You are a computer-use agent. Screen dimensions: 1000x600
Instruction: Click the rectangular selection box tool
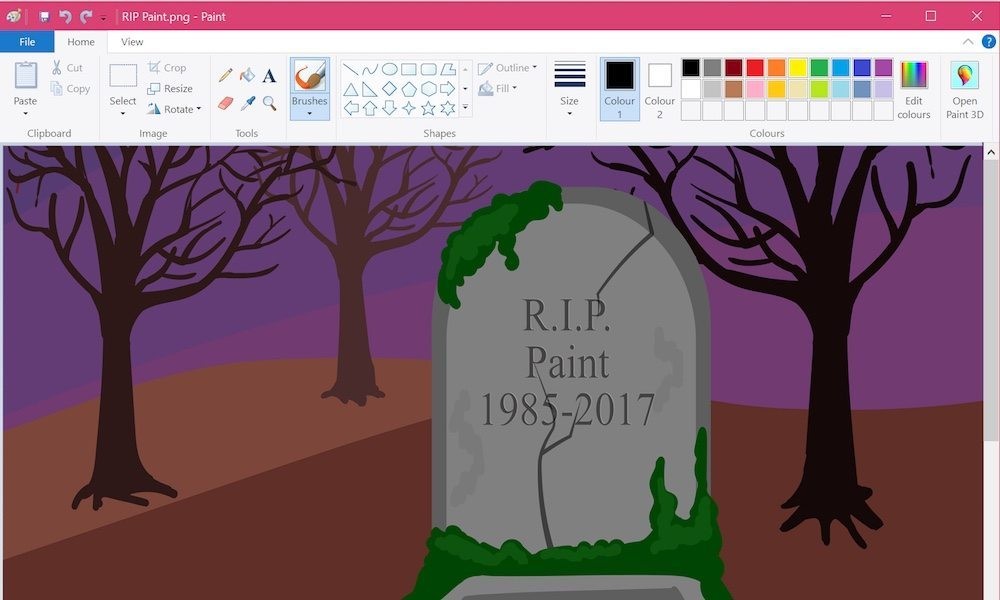click(123, 75)
